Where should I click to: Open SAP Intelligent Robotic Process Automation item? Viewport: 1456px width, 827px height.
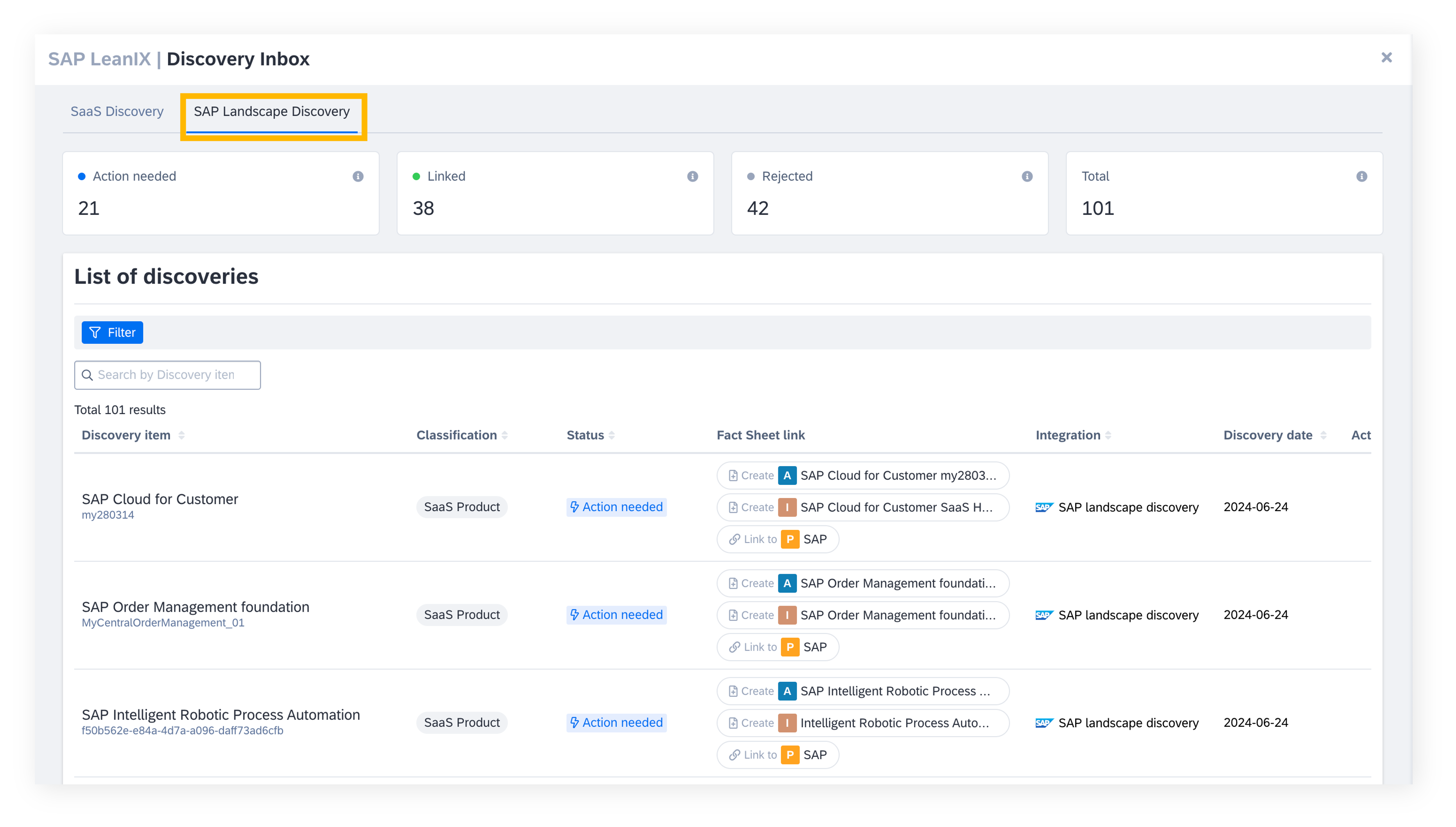click(x=221, y=714)
